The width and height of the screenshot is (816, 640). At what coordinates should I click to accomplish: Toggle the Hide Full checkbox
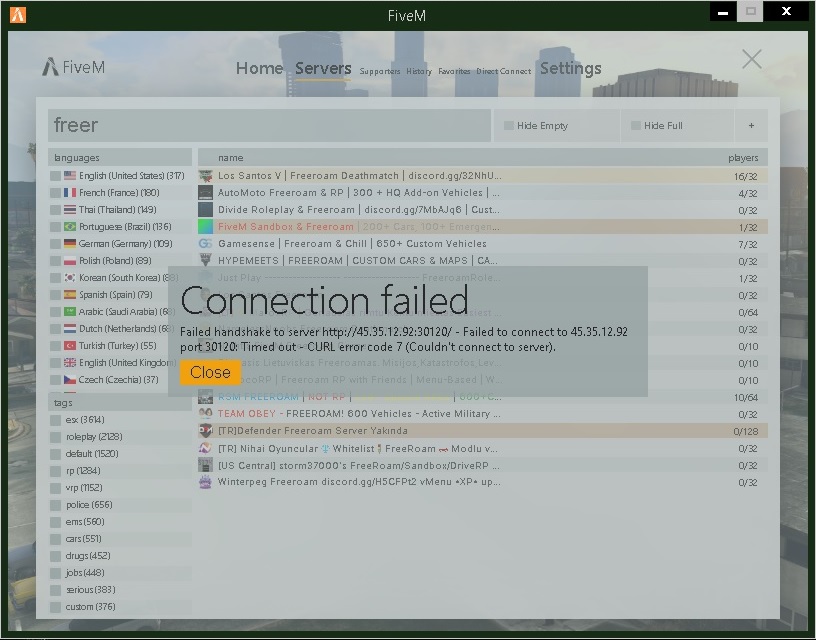tap(635, 125)
